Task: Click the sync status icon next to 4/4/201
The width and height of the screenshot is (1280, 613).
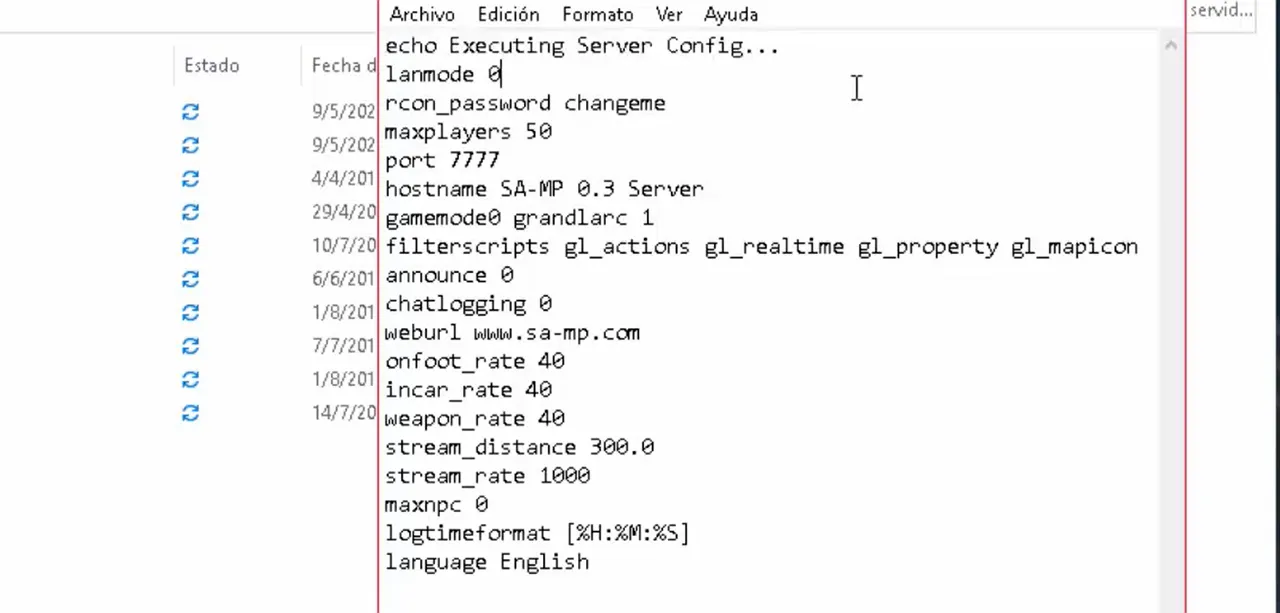Action: point(190,178)
